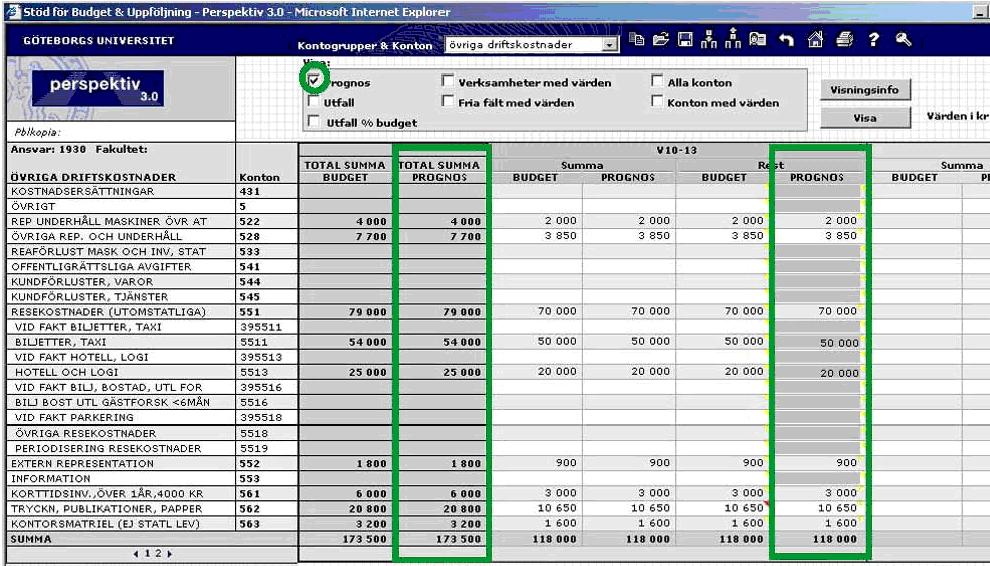Uncheck the Prognos checkbox
This screenshot has width=990, height=566.
point(314,80)
